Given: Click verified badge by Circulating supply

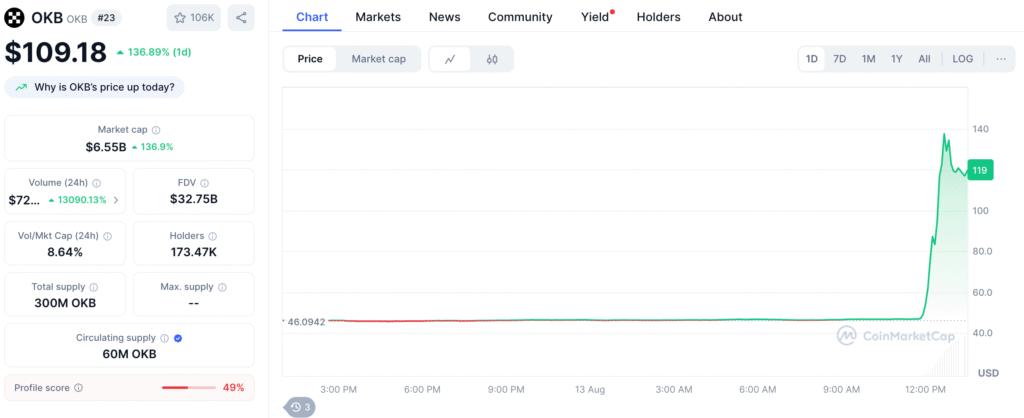Looking at the screenshot, I should pos(178,338).
